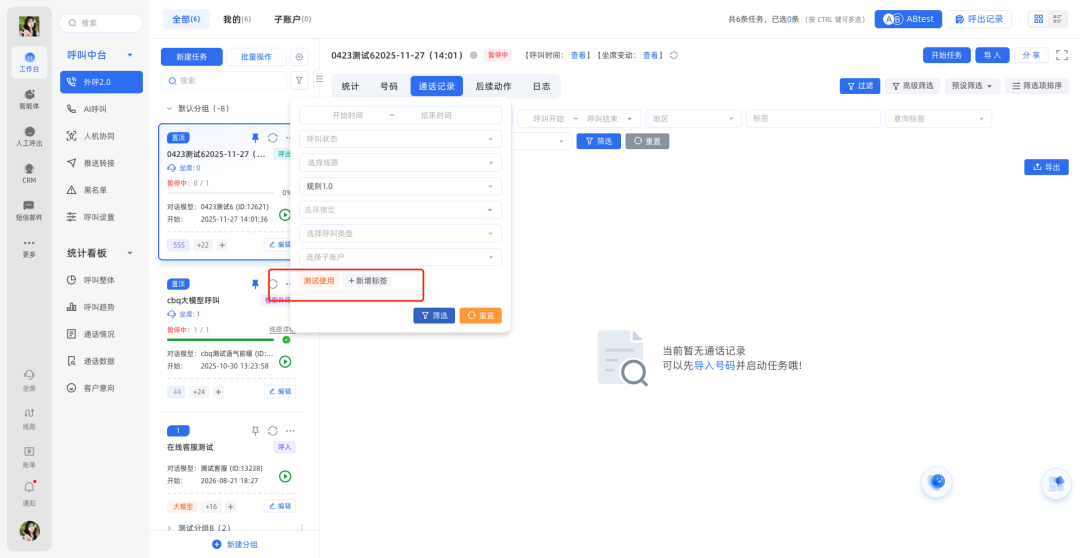The image size is (1080, 558).
Task: Click the orange 重置 button in the popup
Action: [480, 315]
